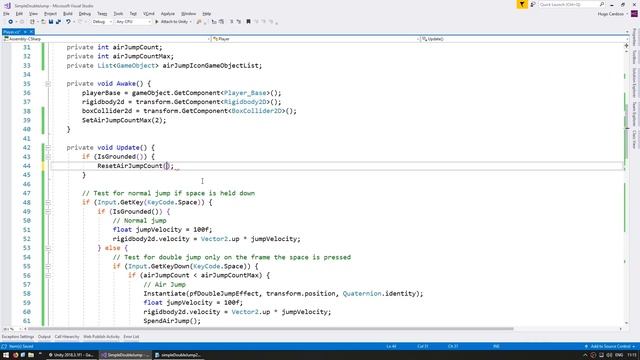Open the Exception Settings bottom tab
Viewport: 640px width, 360px height.
pos(18,337)
